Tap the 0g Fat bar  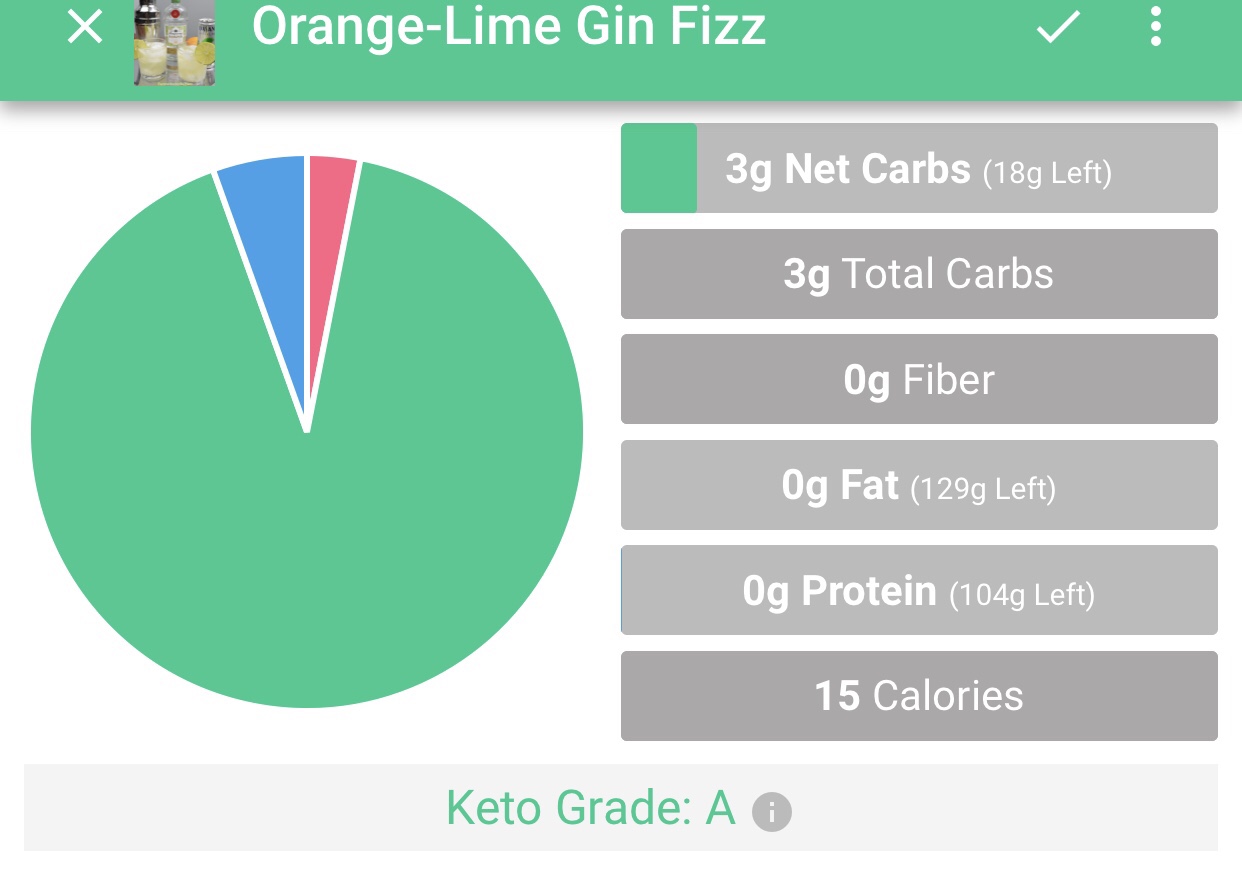tap(918, 485)
